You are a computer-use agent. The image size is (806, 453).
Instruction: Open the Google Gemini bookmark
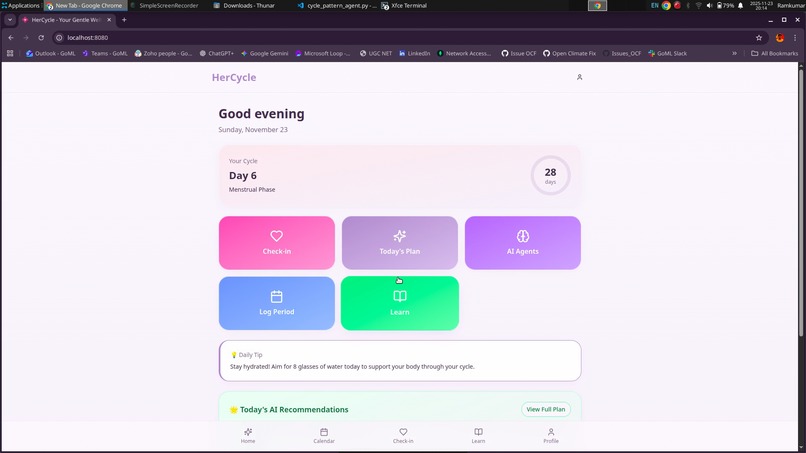pyautogui.click(x=265, y=53)
